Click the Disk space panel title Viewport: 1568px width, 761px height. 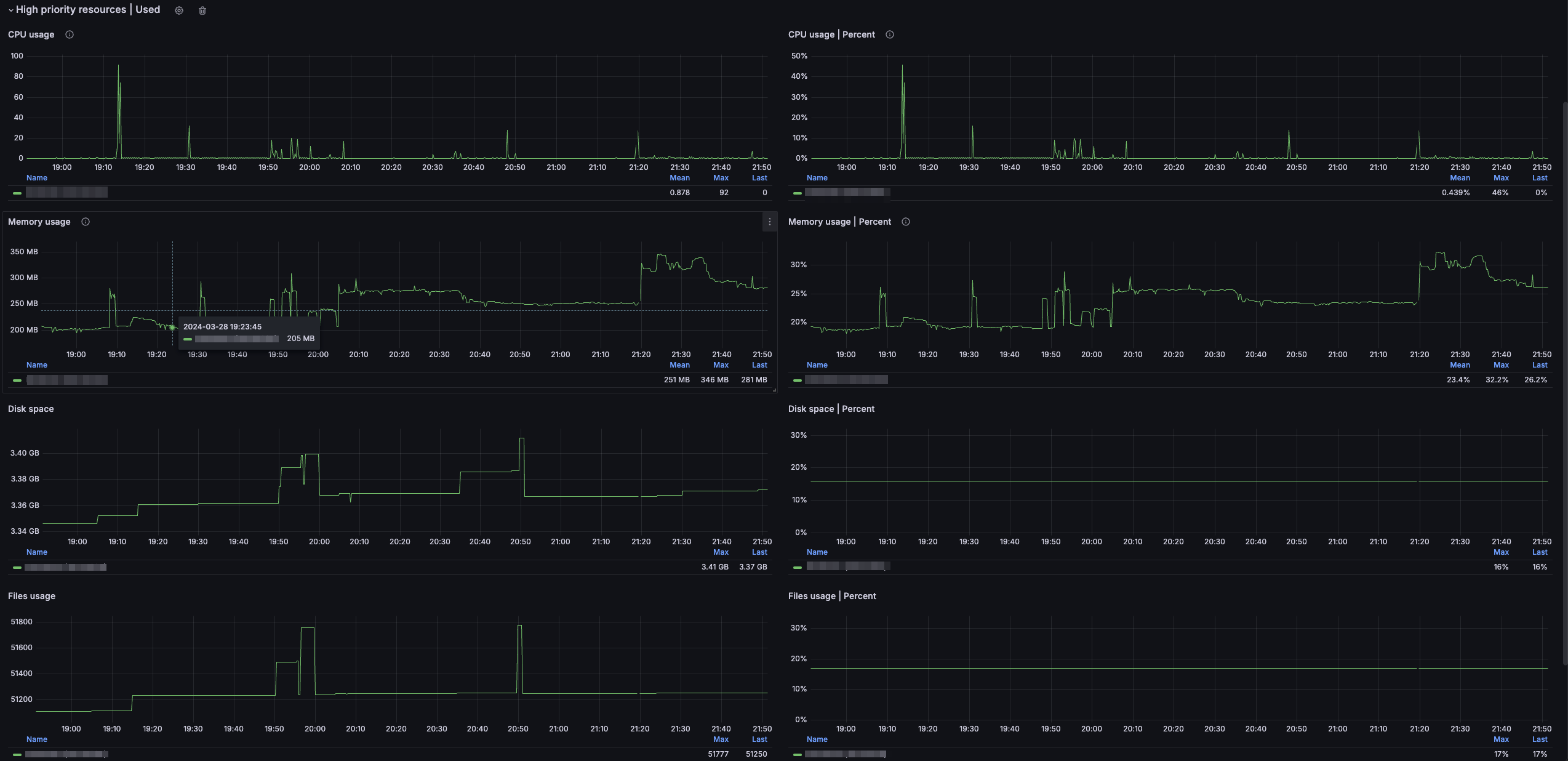click(31, 409)
